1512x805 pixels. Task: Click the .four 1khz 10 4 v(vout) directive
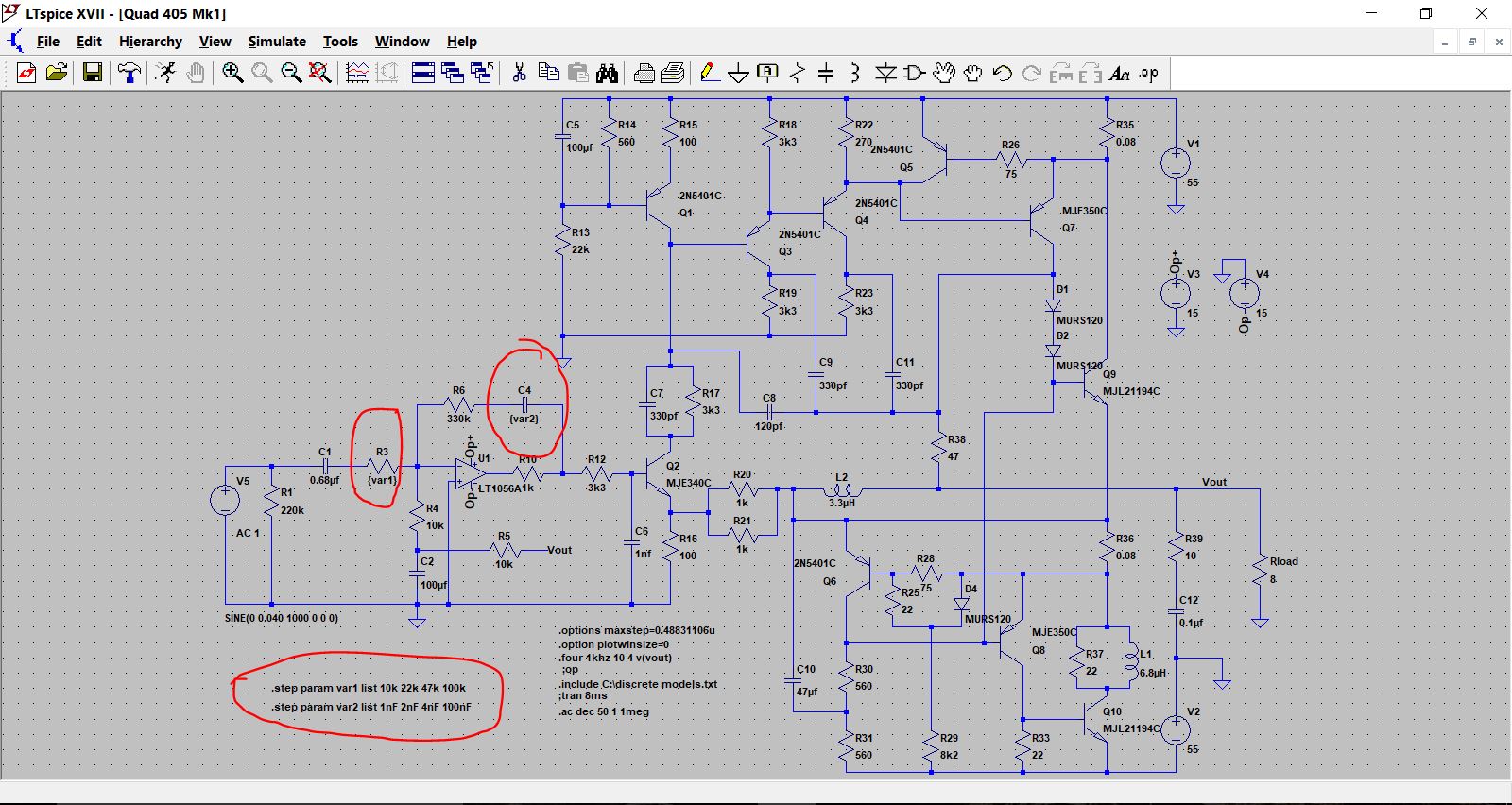click(x=615, y=658)
